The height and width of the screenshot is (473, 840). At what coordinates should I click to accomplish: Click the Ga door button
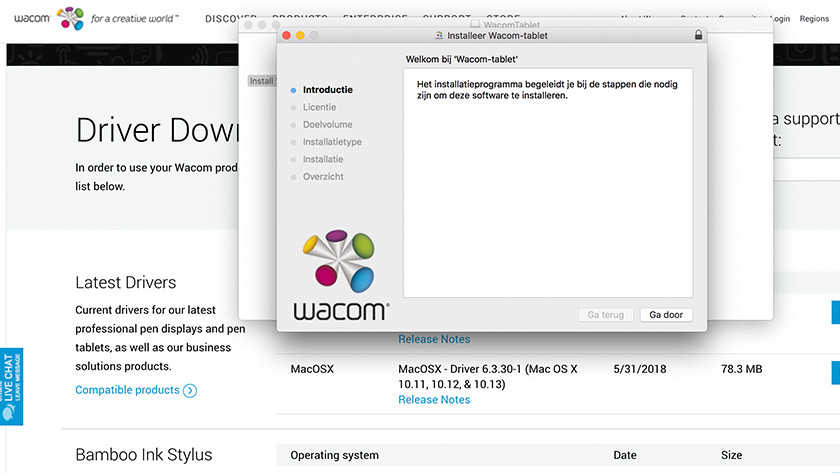tap(666, 315)
